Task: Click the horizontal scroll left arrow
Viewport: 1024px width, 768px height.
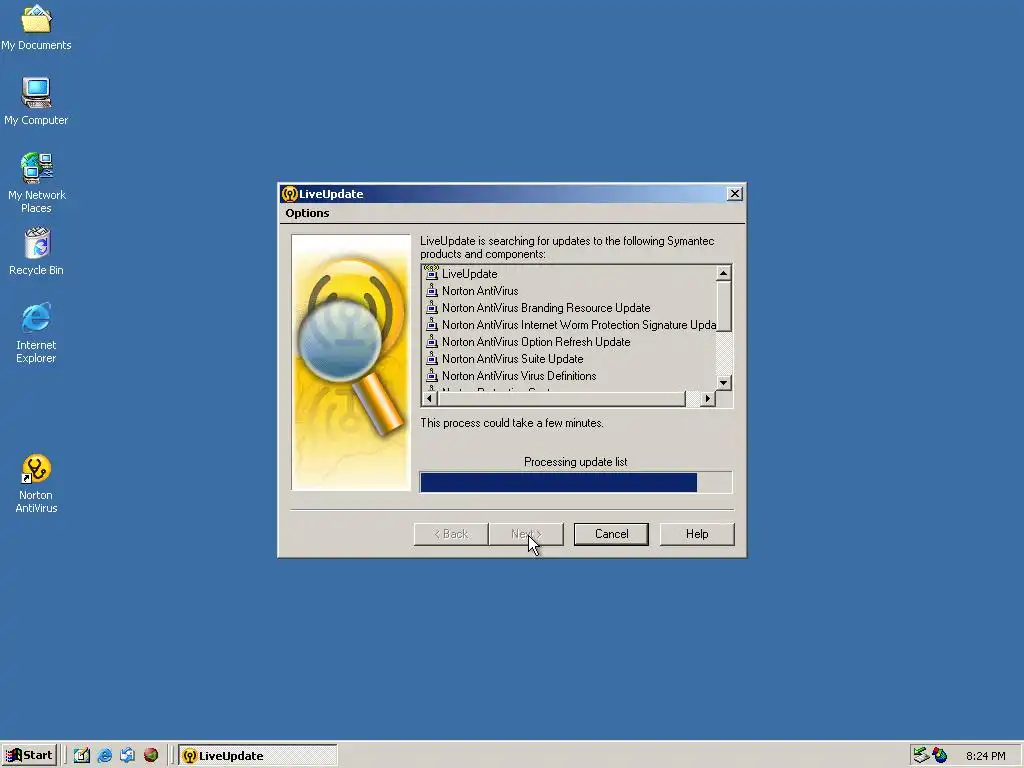Action: tap(430, 398)
